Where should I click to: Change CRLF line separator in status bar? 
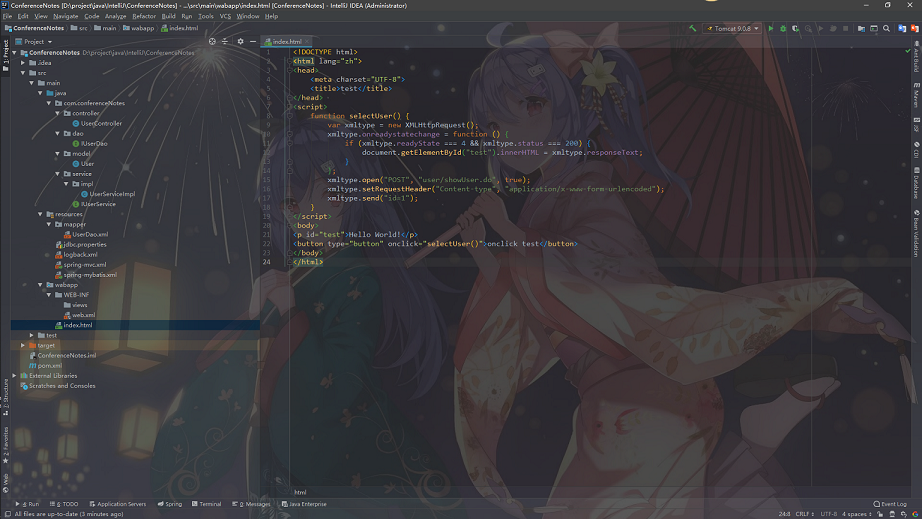click(x=804, y=514)
